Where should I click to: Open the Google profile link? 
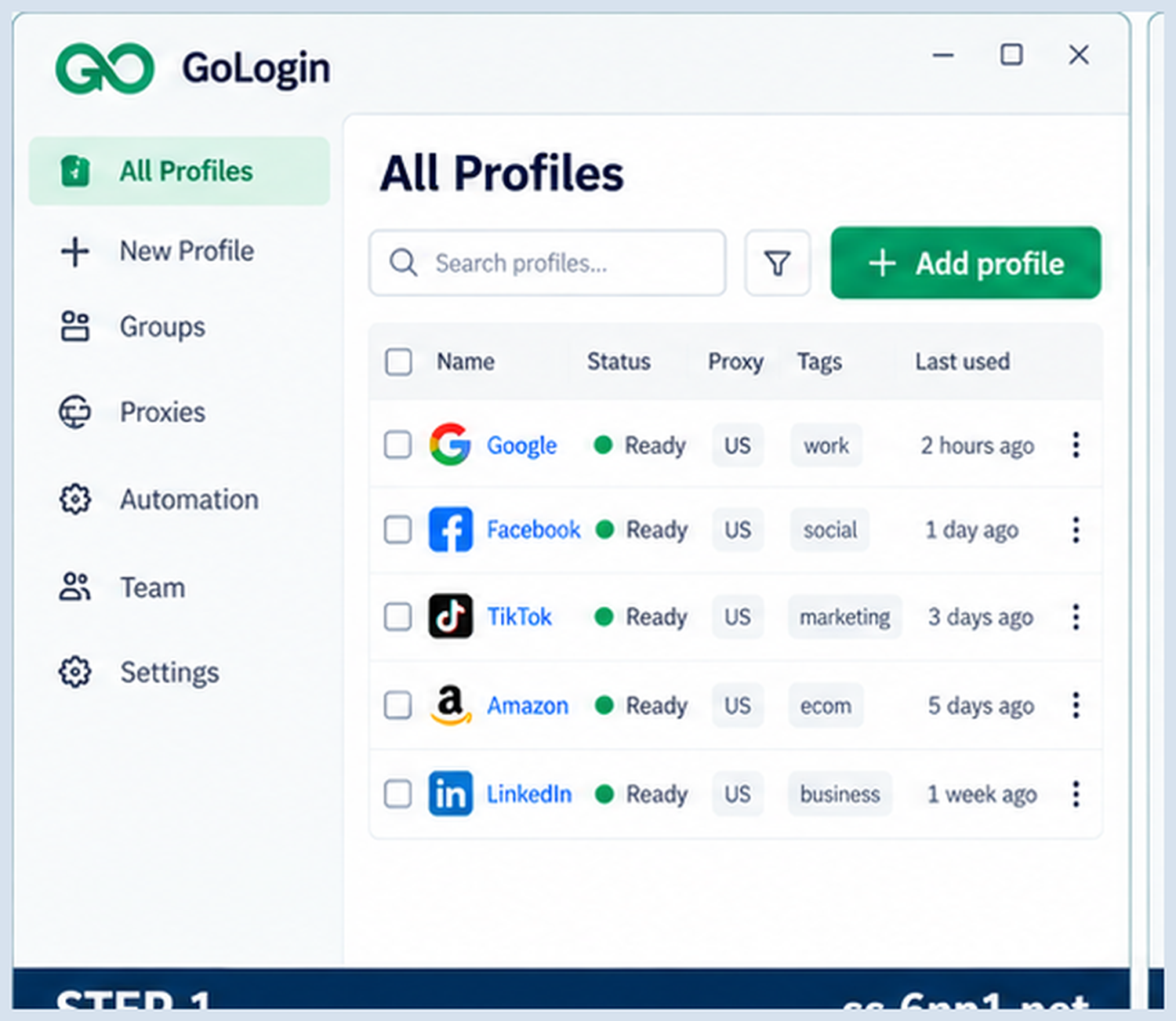pos(522,445)
